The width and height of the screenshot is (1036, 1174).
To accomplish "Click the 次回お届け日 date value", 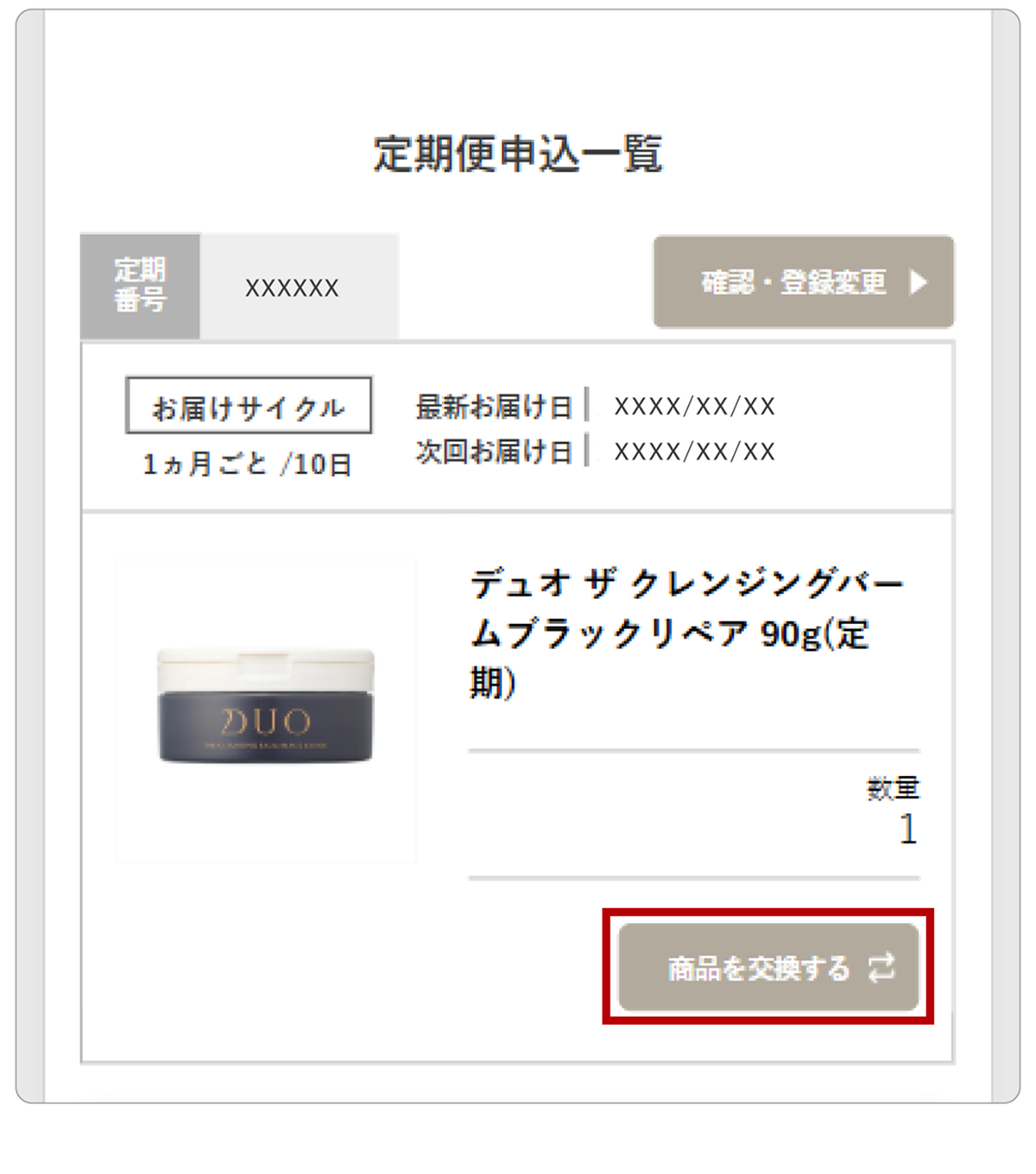I will 694,451.
